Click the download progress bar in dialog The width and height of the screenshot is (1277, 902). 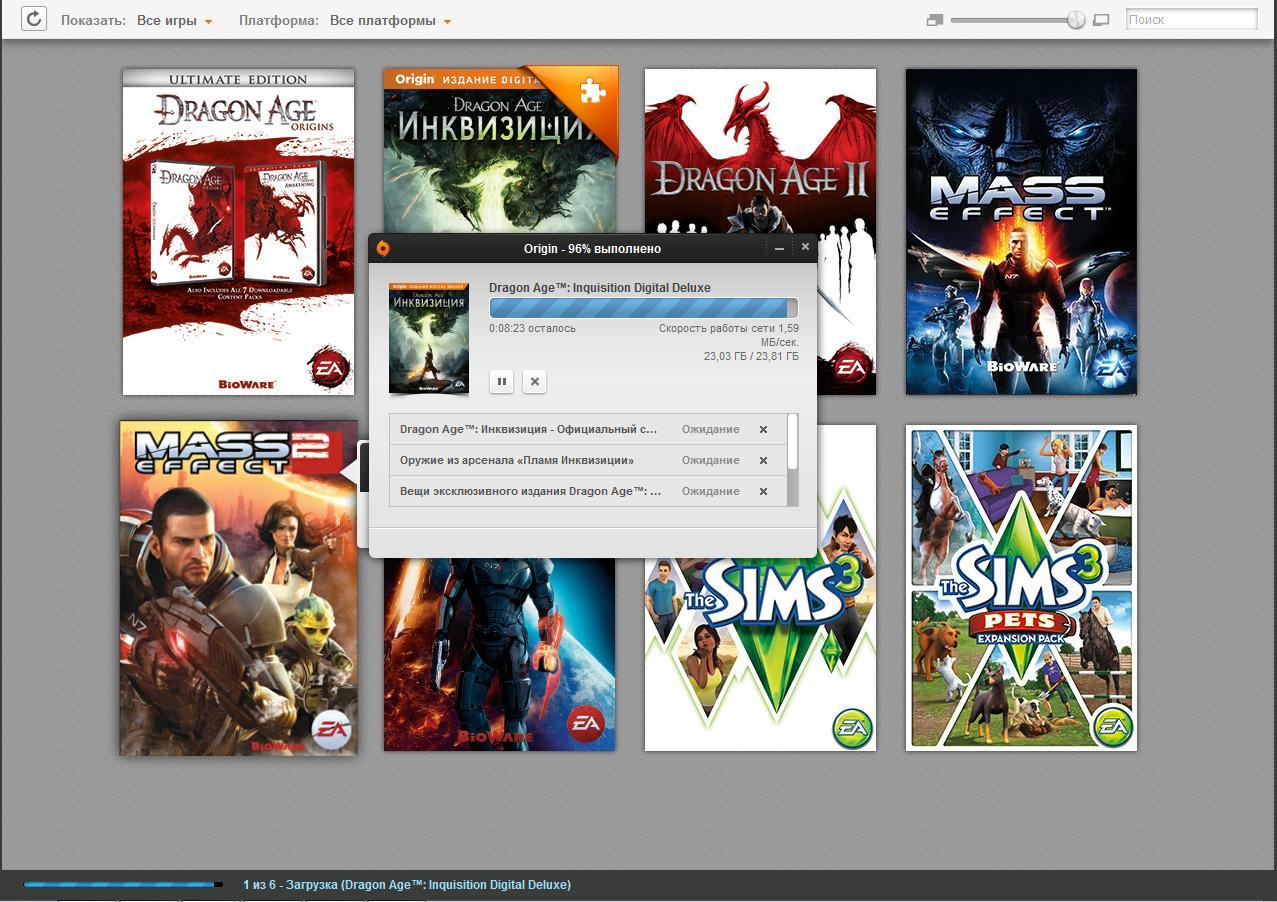643,308
